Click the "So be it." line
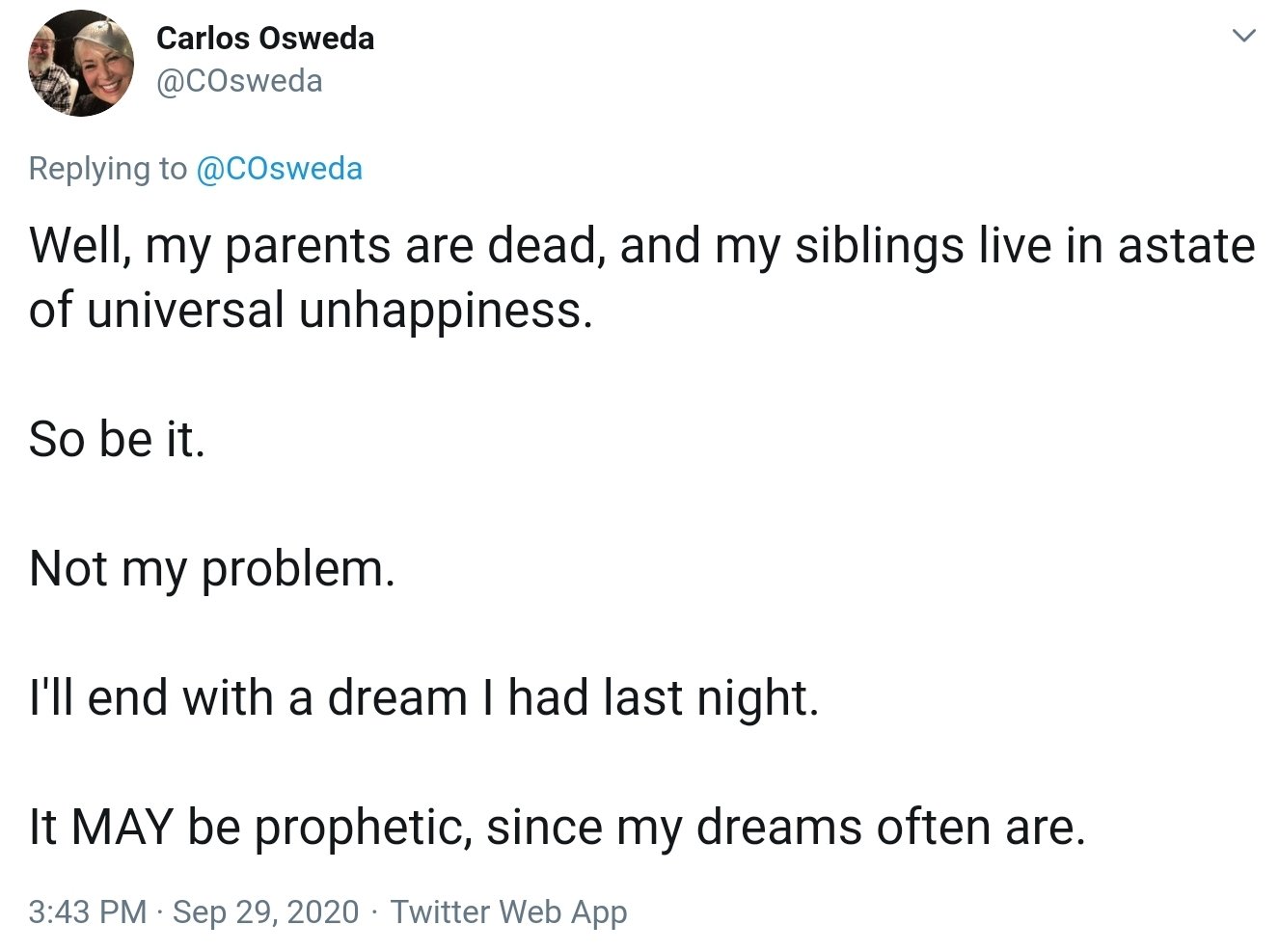1279x952 pixels. point(117,440)
